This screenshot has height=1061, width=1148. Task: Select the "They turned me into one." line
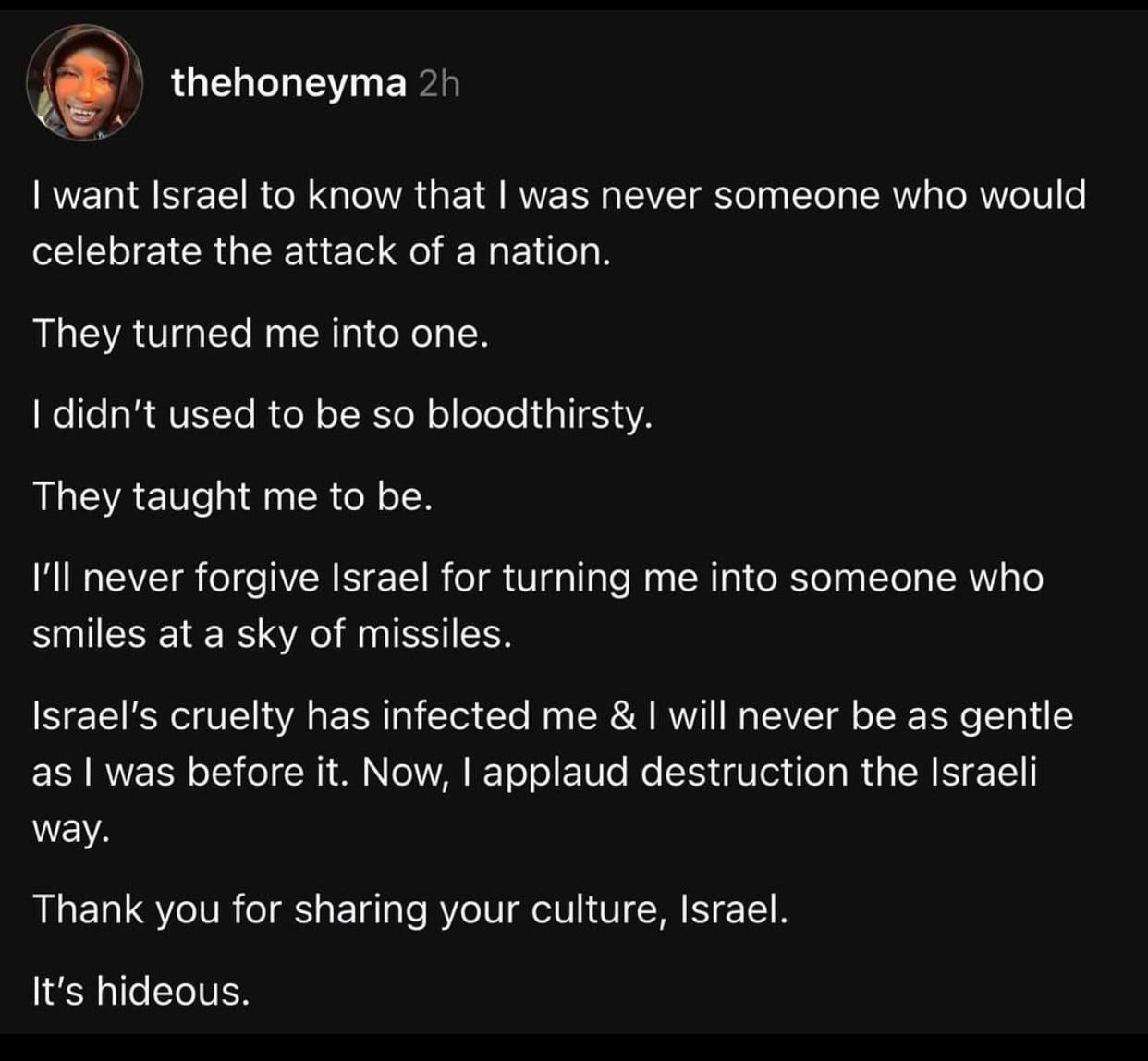pos(260,333)
